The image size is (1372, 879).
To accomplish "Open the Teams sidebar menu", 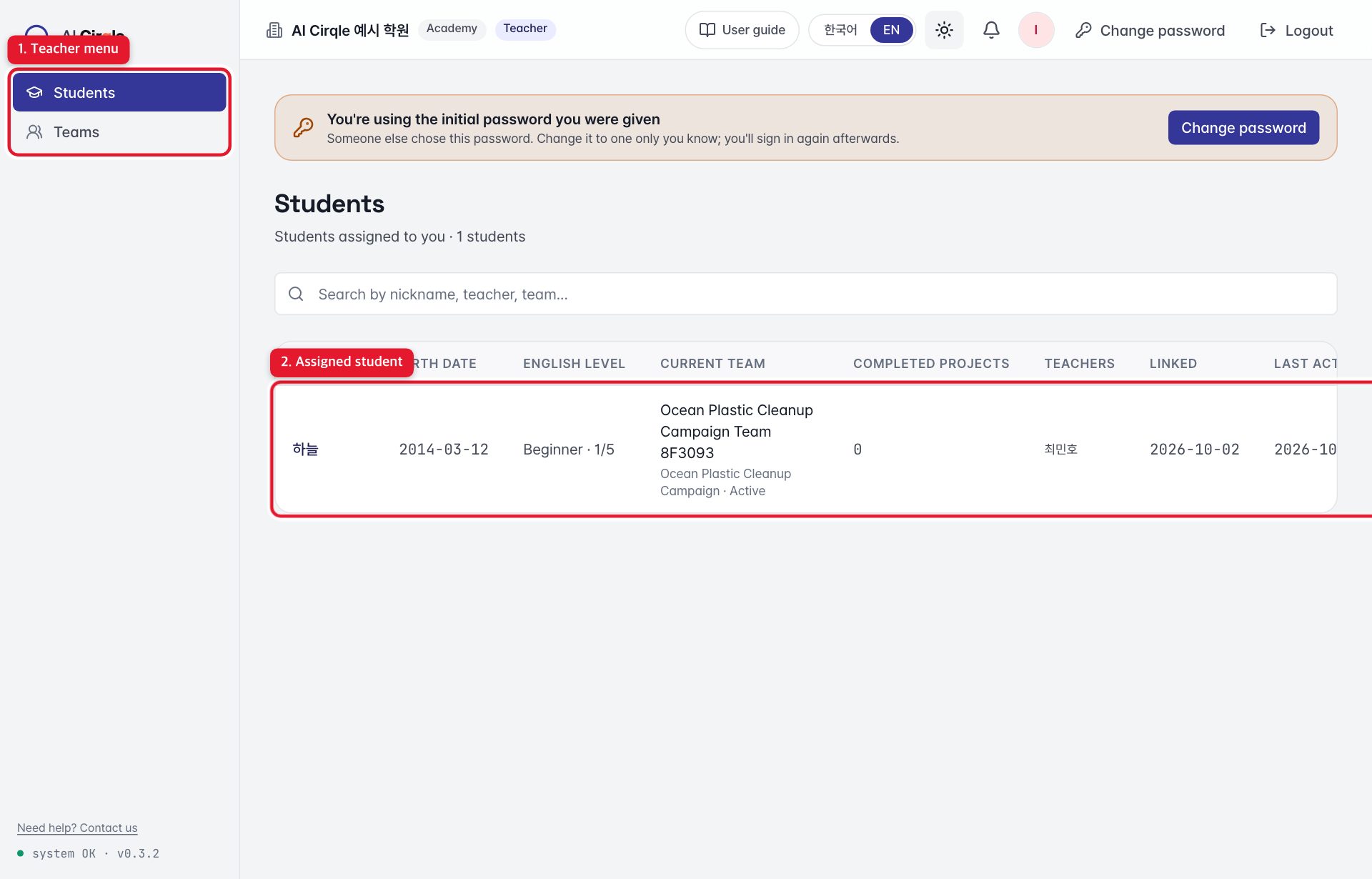I will [x=119, y=132].
